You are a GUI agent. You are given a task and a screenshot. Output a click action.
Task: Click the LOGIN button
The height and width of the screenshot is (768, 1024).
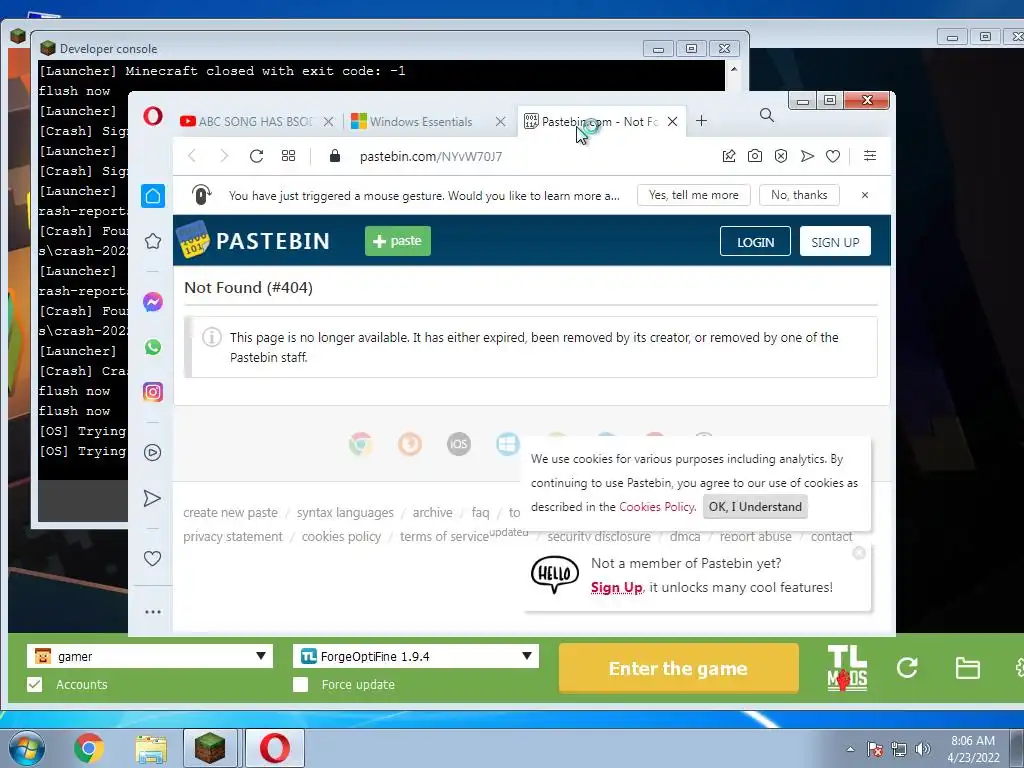pyautogui.click(x=756, y=242)
